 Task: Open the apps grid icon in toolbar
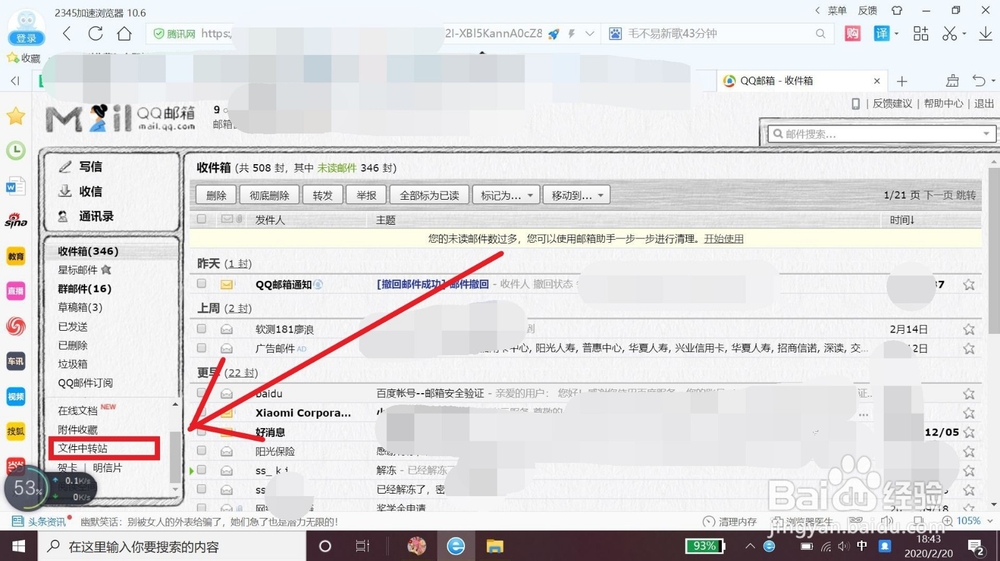coord(920,33)
